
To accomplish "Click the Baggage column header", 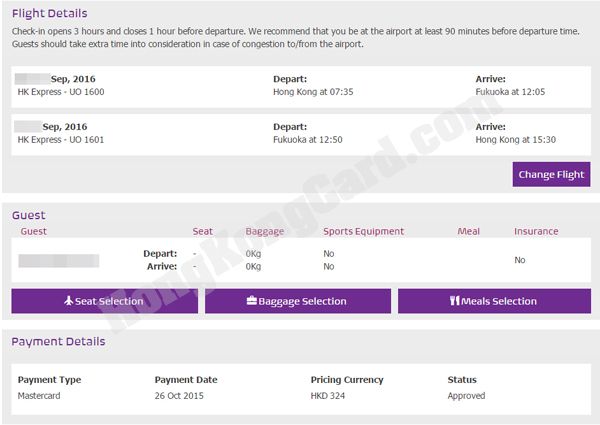I will pos(265,231).
